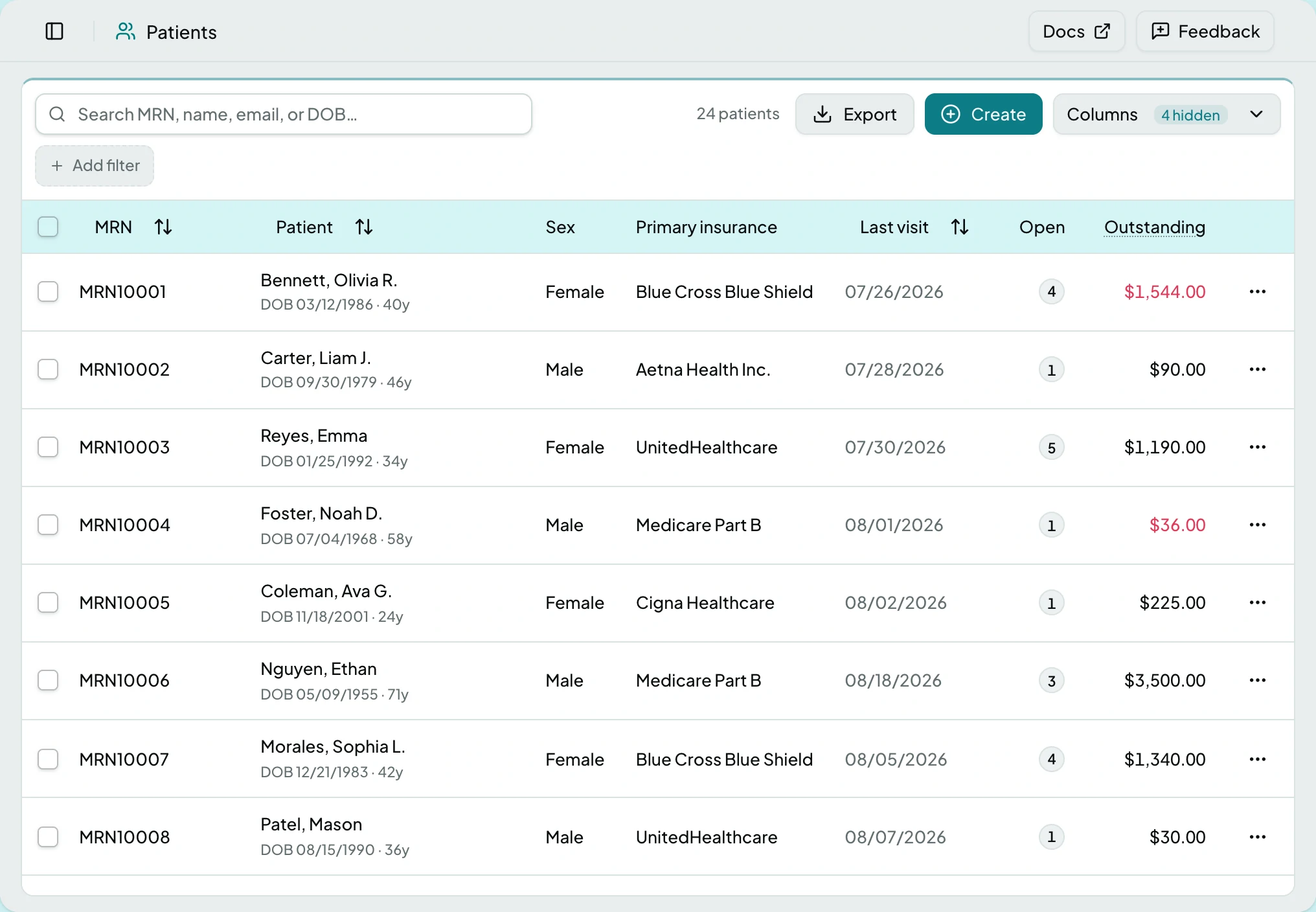Click the '24 patients' count text

click(738, 114)
